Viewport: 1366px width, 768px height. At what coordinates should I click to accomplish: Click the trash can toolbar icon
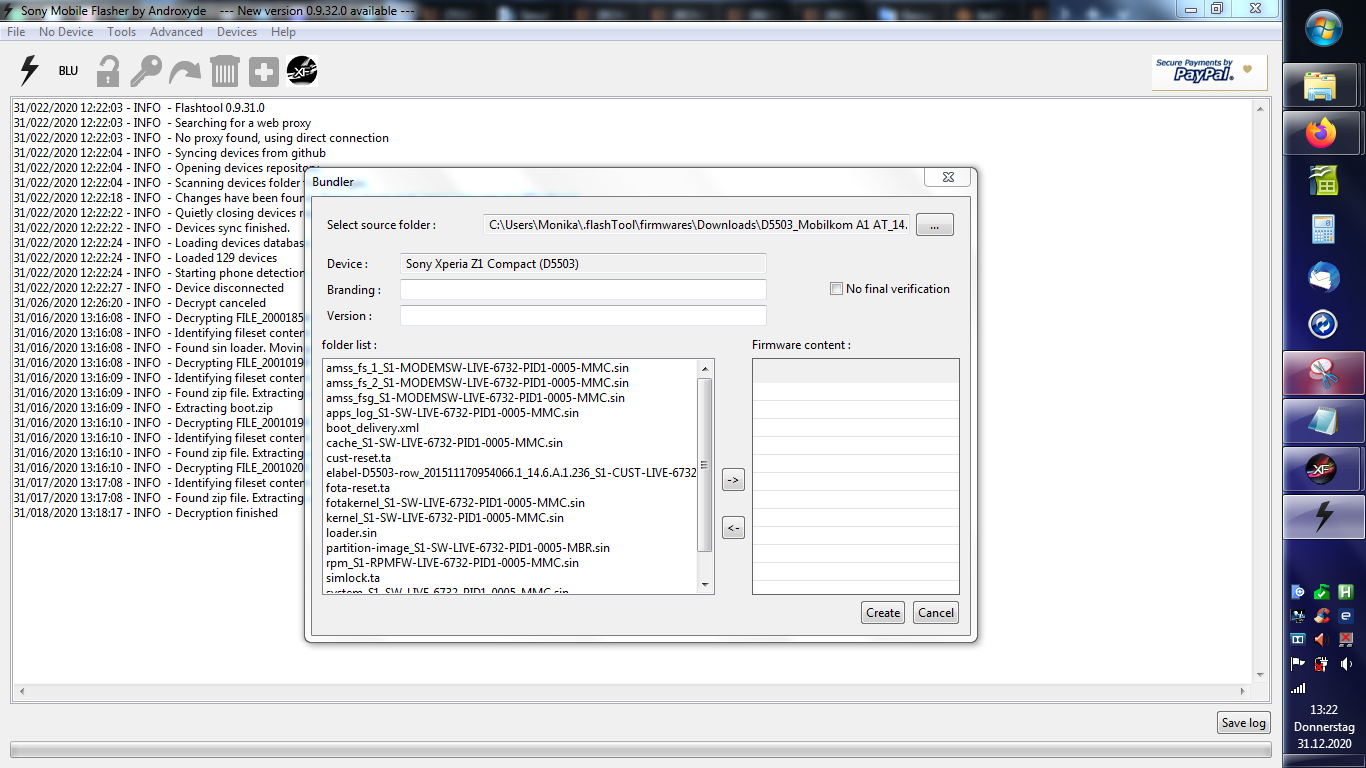225,71
